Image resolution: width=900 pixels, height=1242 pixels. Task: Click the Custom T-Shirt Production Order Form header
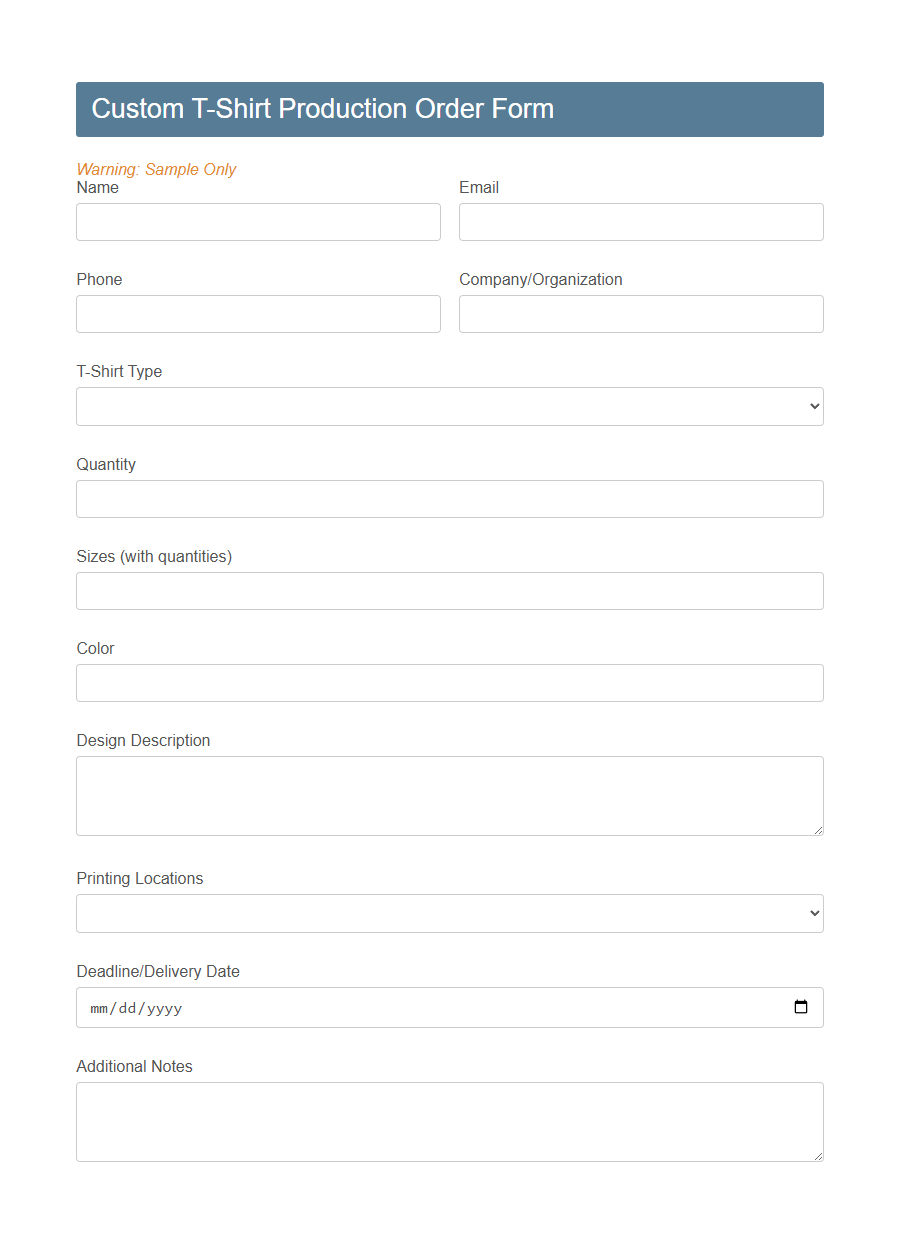pos(323,109)
